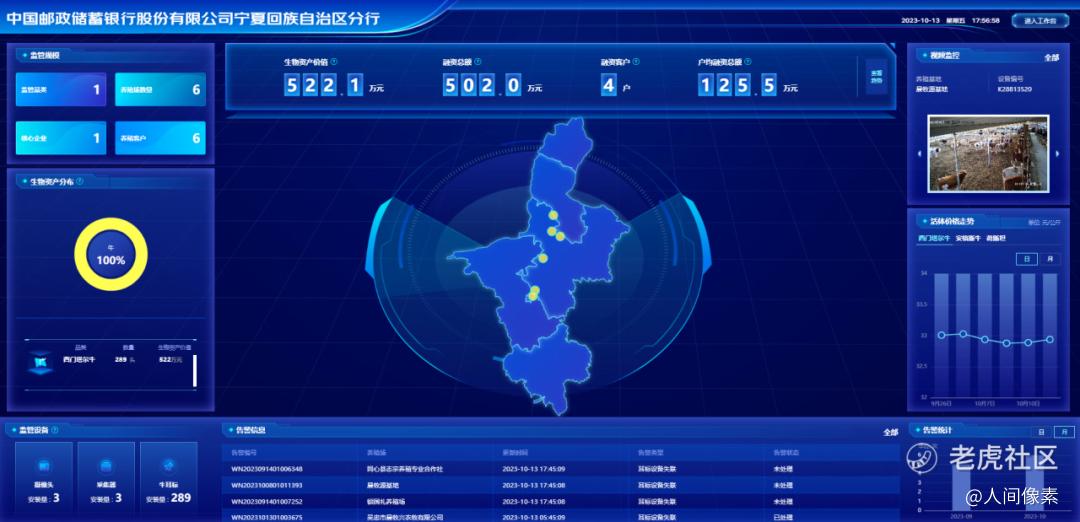
Task: Click the 告警状态 column header
Action: (786, 453)
